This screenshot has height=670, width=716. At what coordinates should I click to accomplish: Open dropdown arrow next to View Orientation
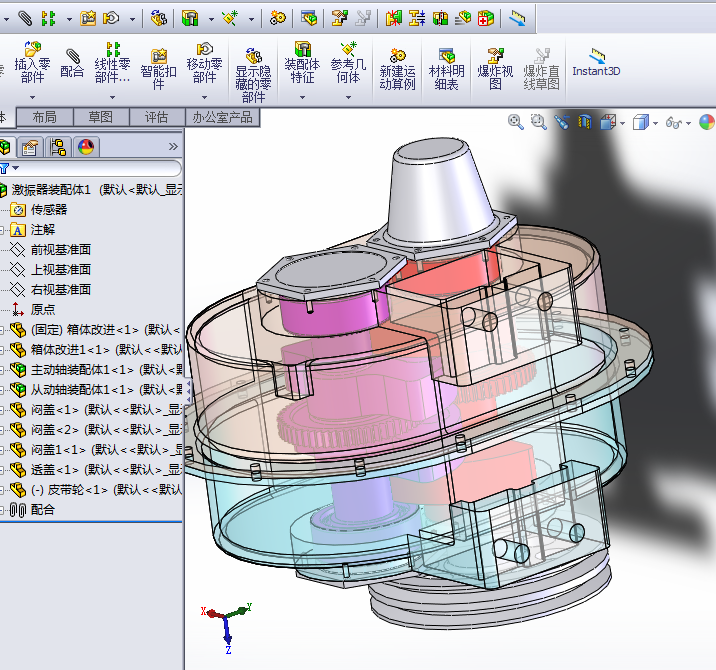coord(622,123)
